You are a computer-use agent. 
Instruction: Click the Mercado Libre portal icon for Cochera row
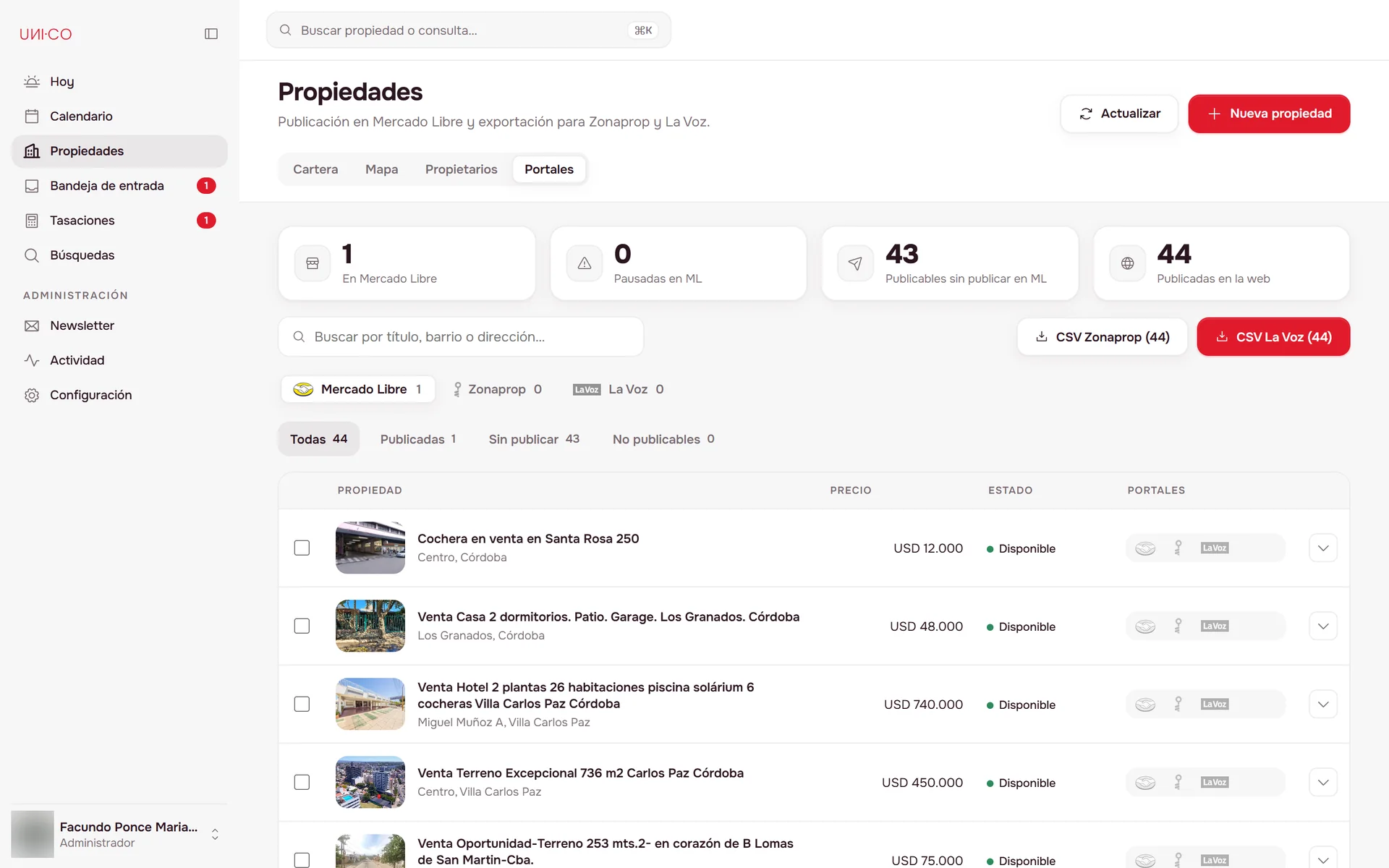[x=1145, y=548]
